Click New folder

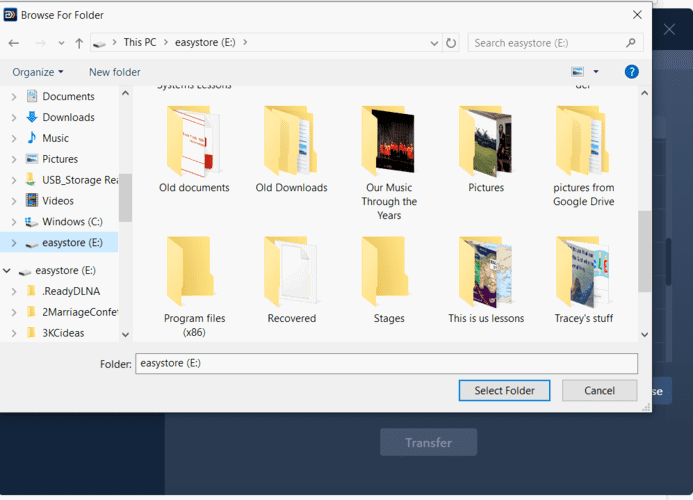click(114, 72)
